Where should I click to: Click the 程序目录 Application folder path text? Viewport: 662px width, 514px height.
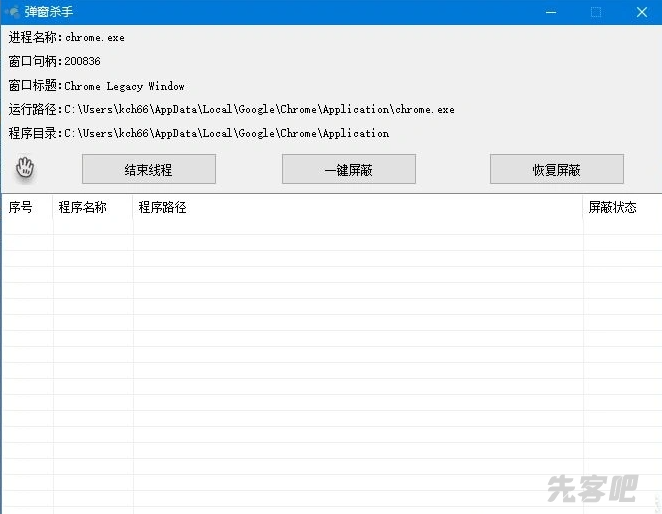tap(226, 134)
